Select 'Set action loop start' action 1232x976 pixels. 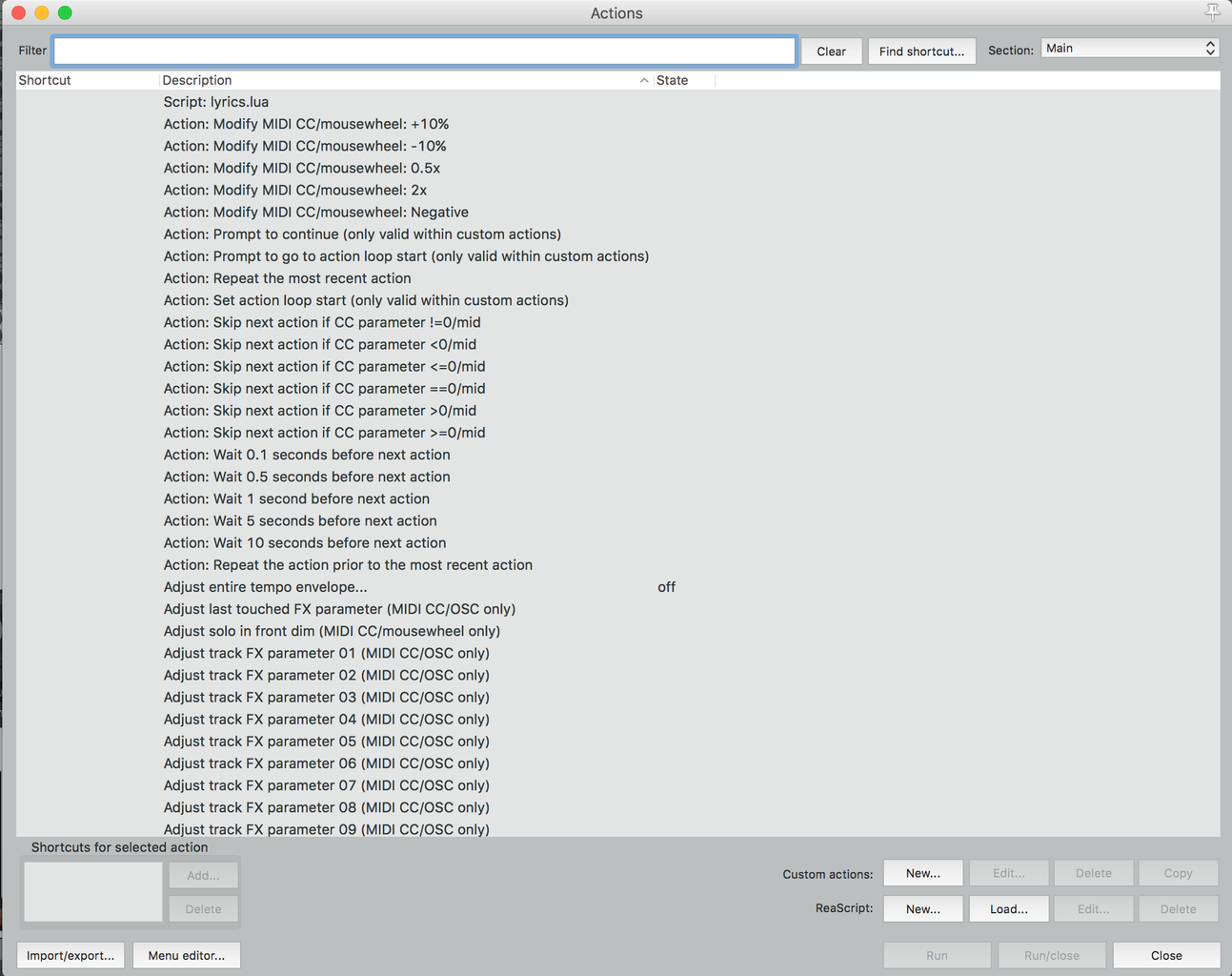[617, 300]
